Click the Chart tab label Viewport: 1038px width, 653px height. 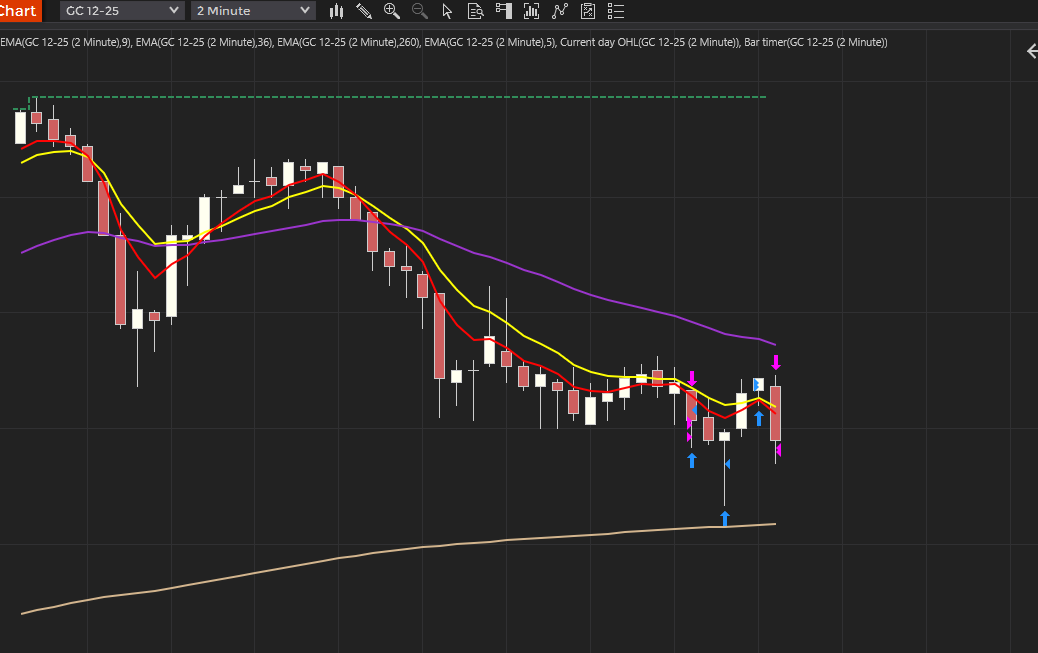coord(19,11)
